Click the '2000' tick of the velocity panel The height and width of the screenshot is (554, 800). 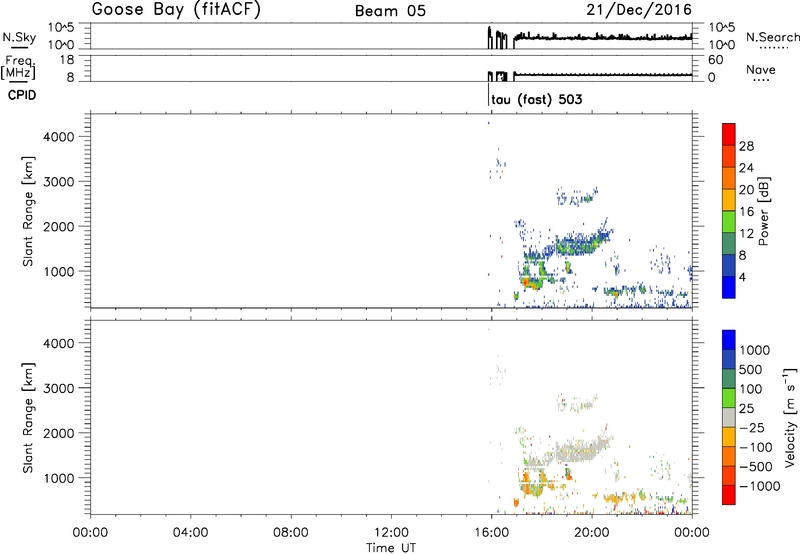(59, 433)
